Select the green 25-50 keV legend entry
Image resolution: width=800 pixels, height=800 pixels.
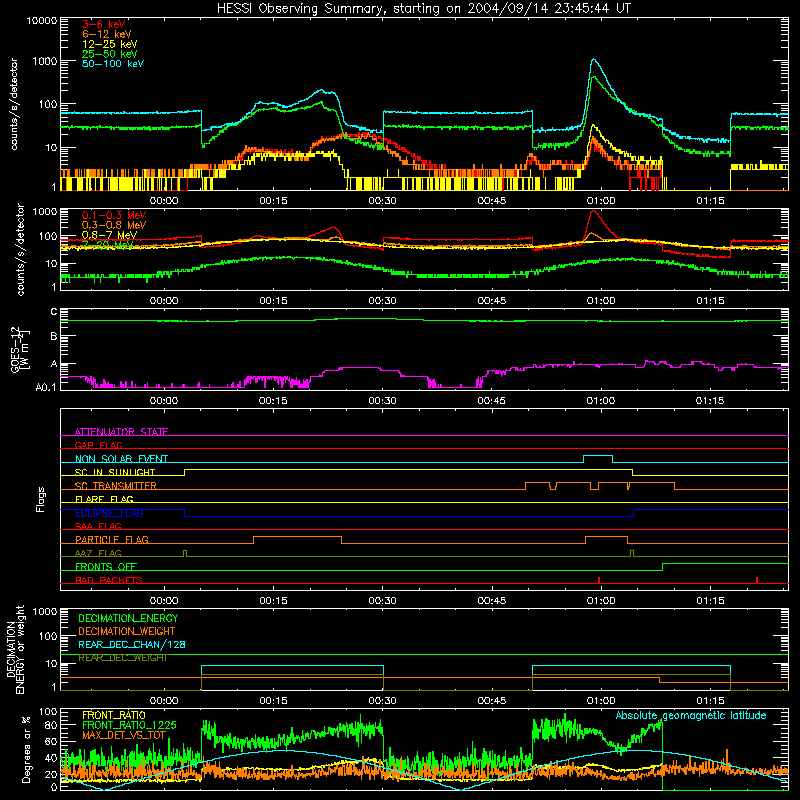coord(110,54)
